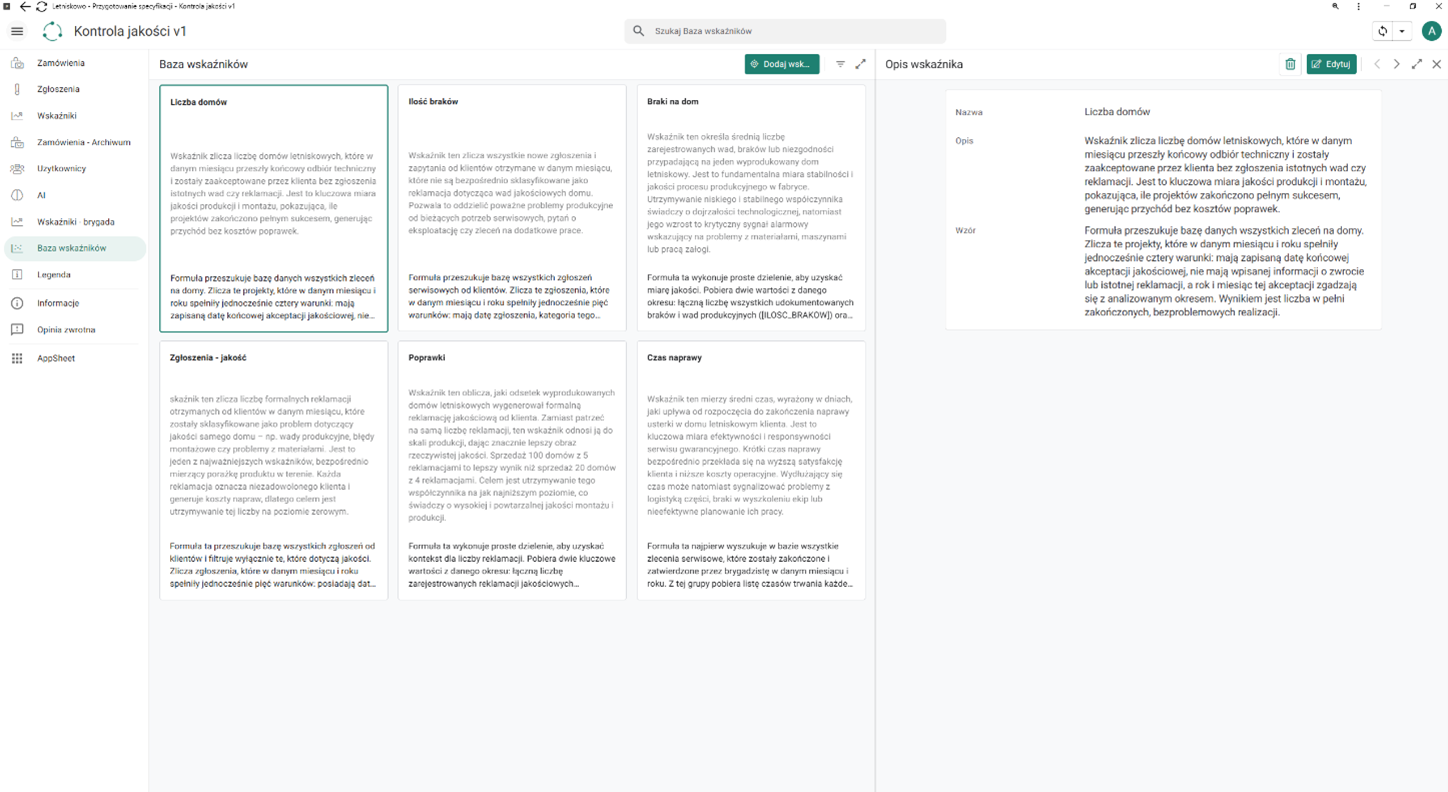Open Wskaźniki - brygada sidebar item

[73, 222]
